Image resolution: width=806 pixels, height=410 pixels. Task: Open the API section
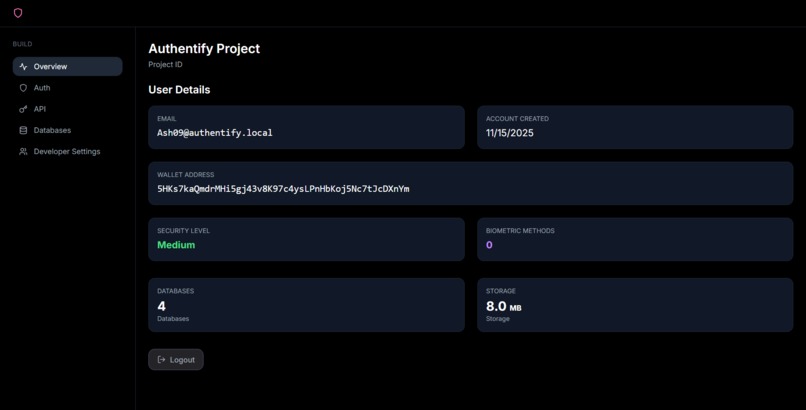tap(67, 109)
